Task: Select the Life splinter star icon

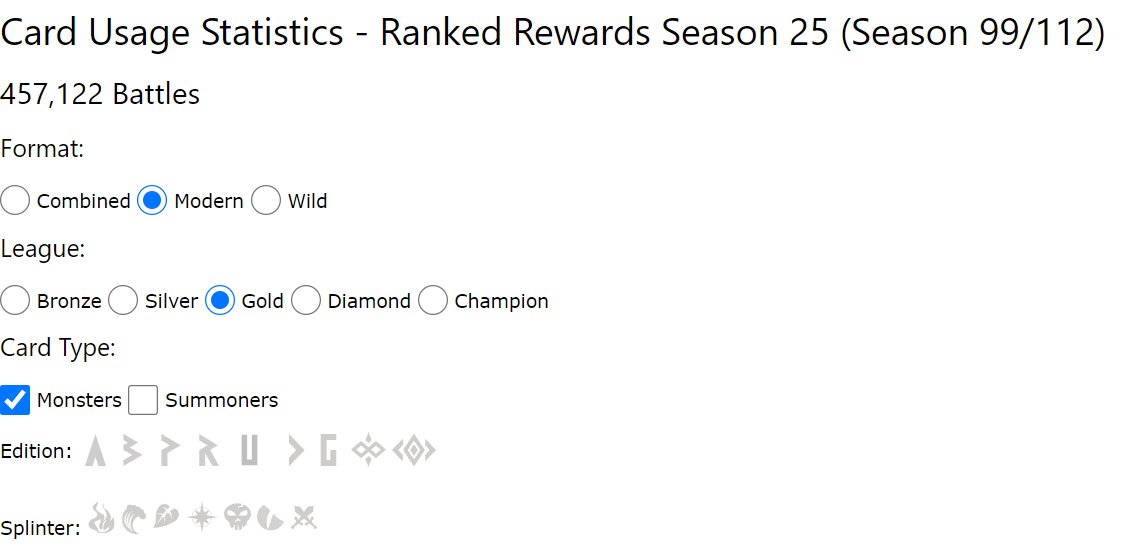Action: (x=202, y=518)
